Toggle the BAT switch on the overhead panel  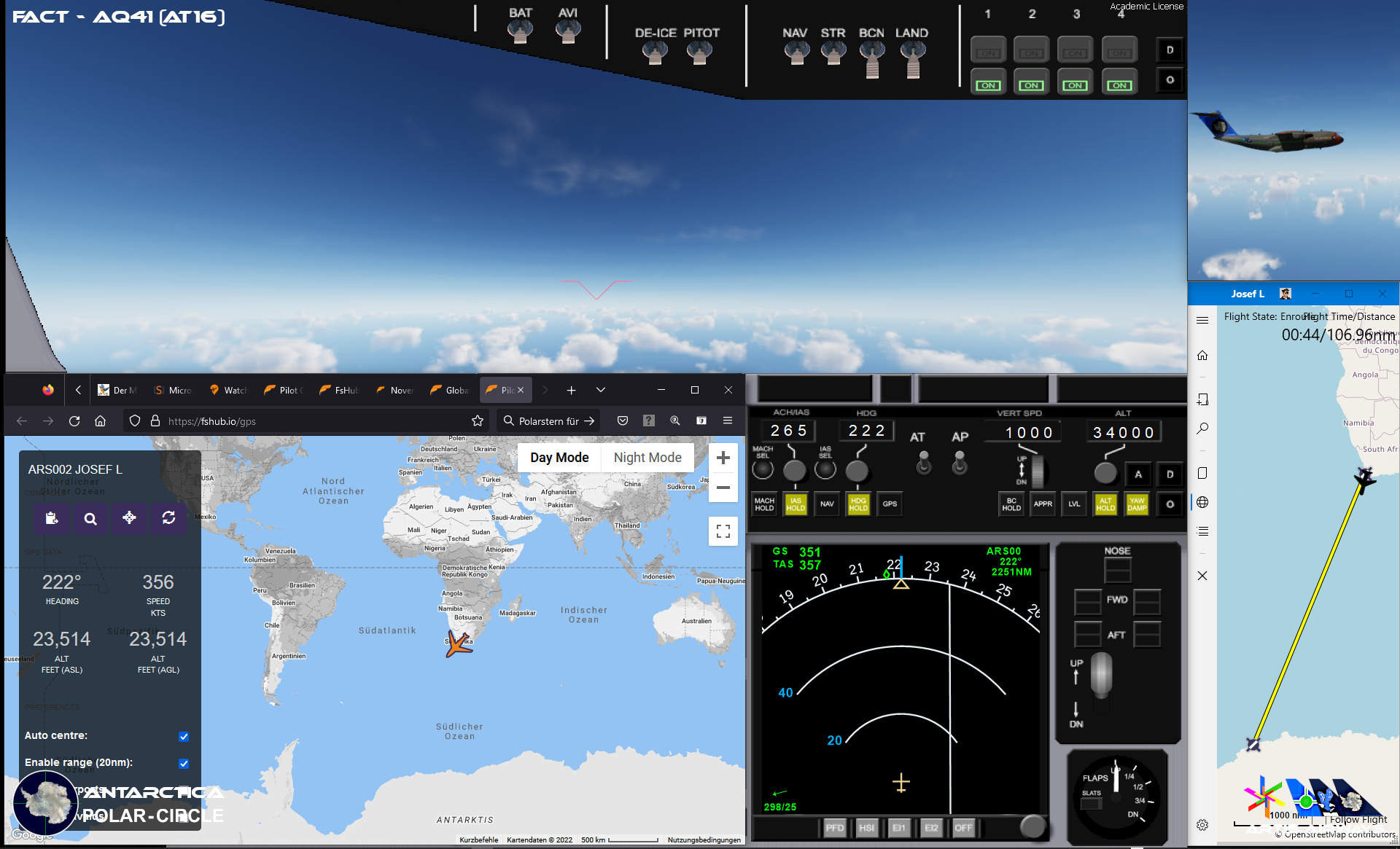click(520, 31)
